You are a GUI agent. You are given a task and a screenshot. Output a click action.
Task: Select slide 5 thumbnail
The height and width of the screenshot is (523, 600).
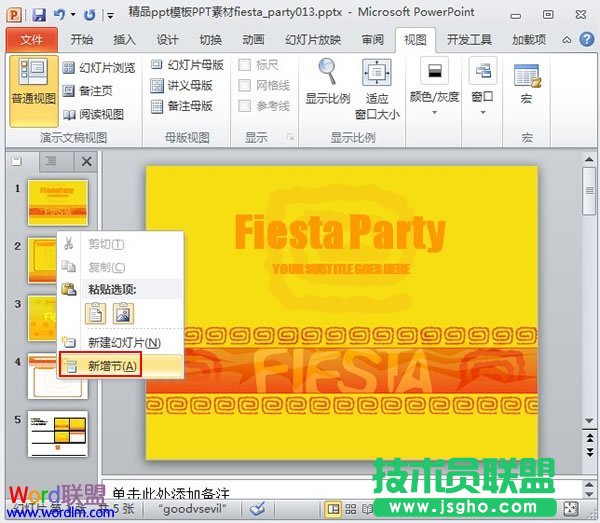(58, 434)
